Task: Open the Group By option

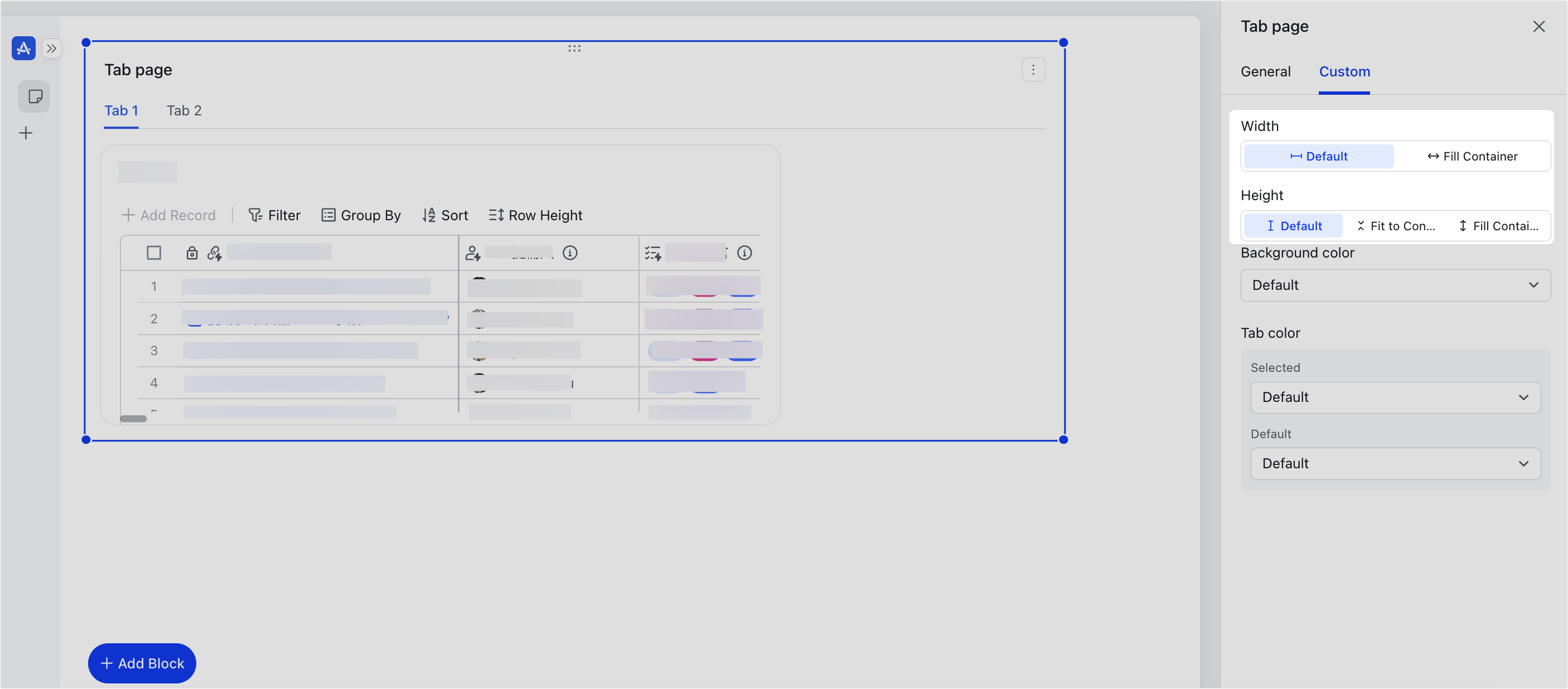Action: (361, 215)
